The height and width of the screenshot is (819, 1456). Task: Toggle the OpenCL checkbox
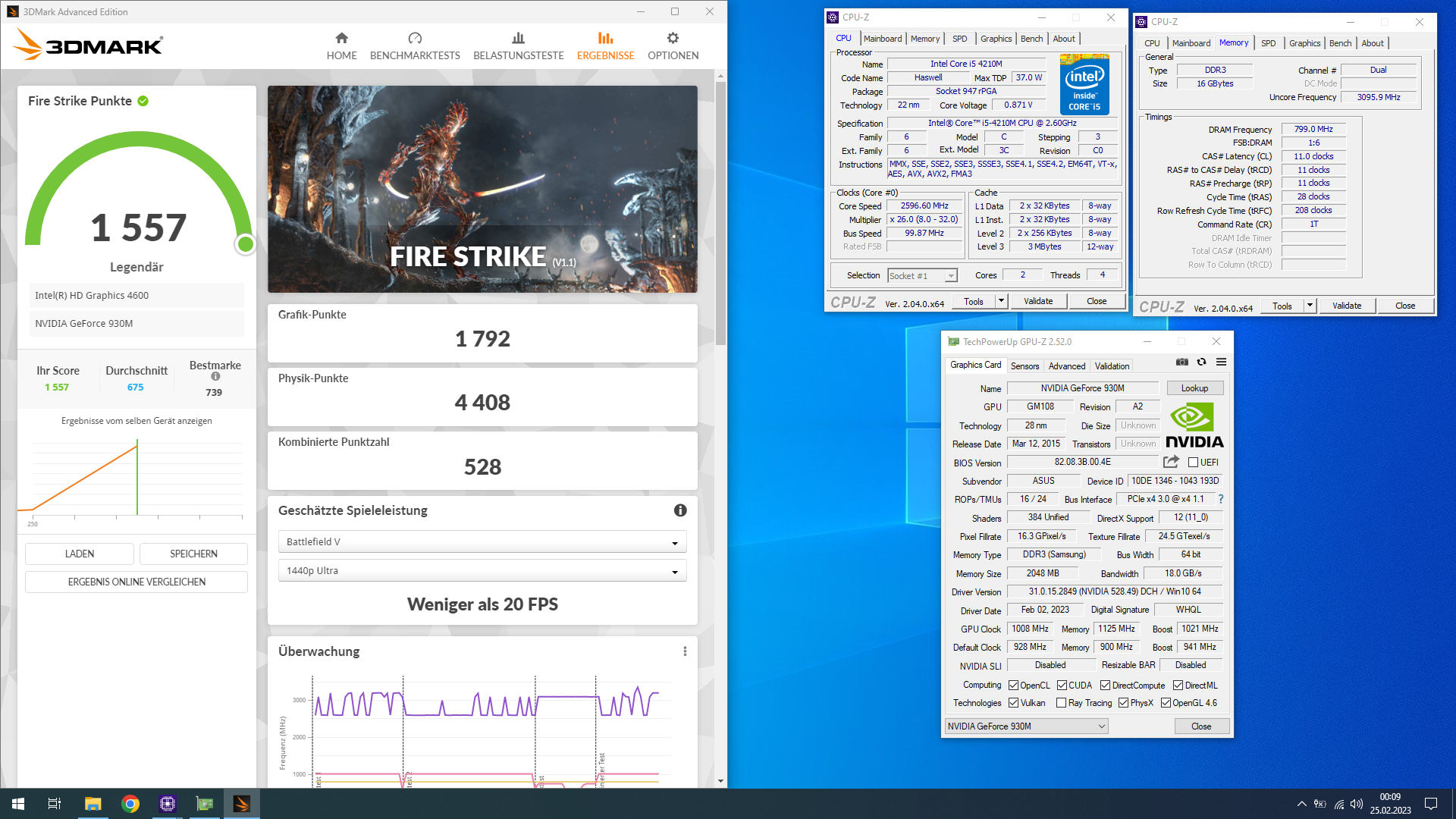coord(1013,685)
